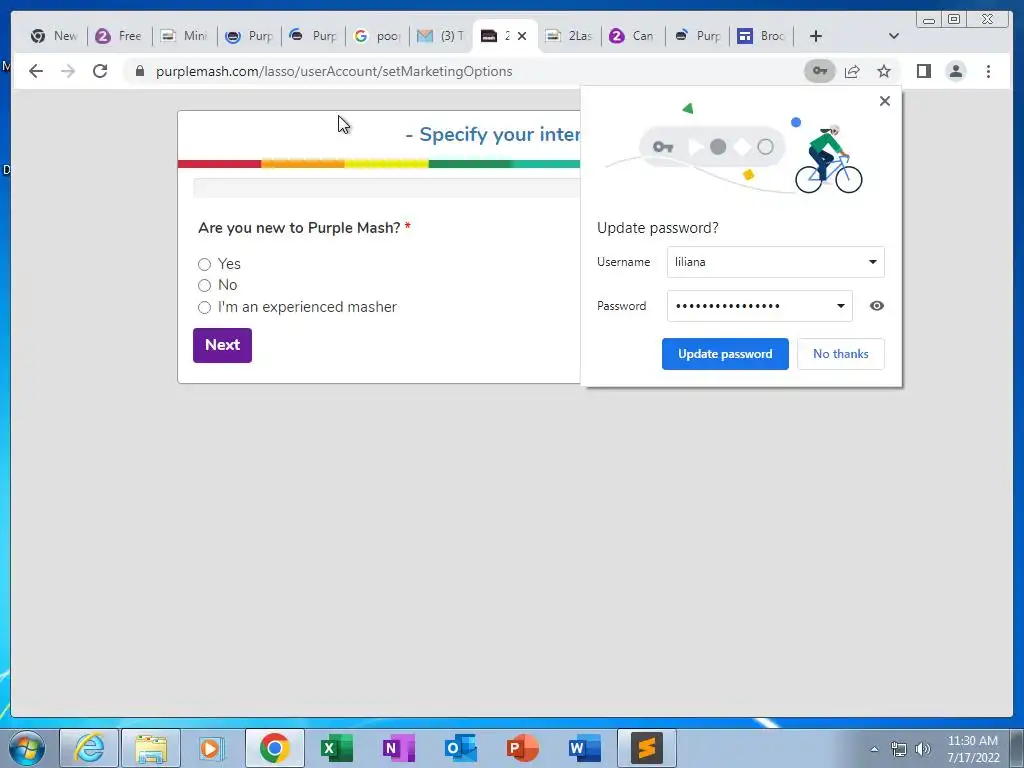Decline with No thanks button
Screen dimensions: 1024x768
pos(840,354)
